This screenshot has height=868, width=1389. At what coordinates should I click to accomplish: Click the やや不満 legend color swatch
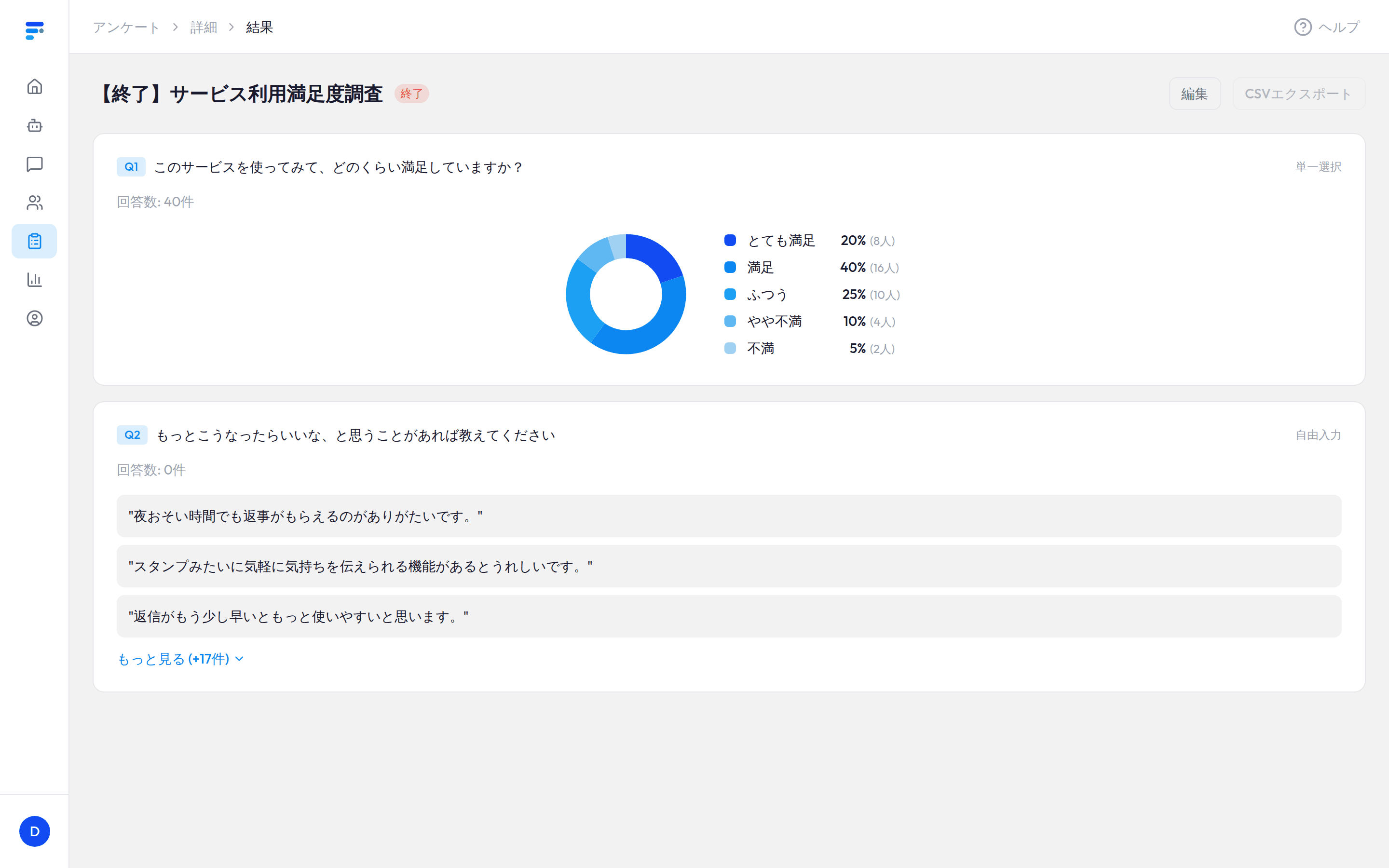tap(730, 322)
